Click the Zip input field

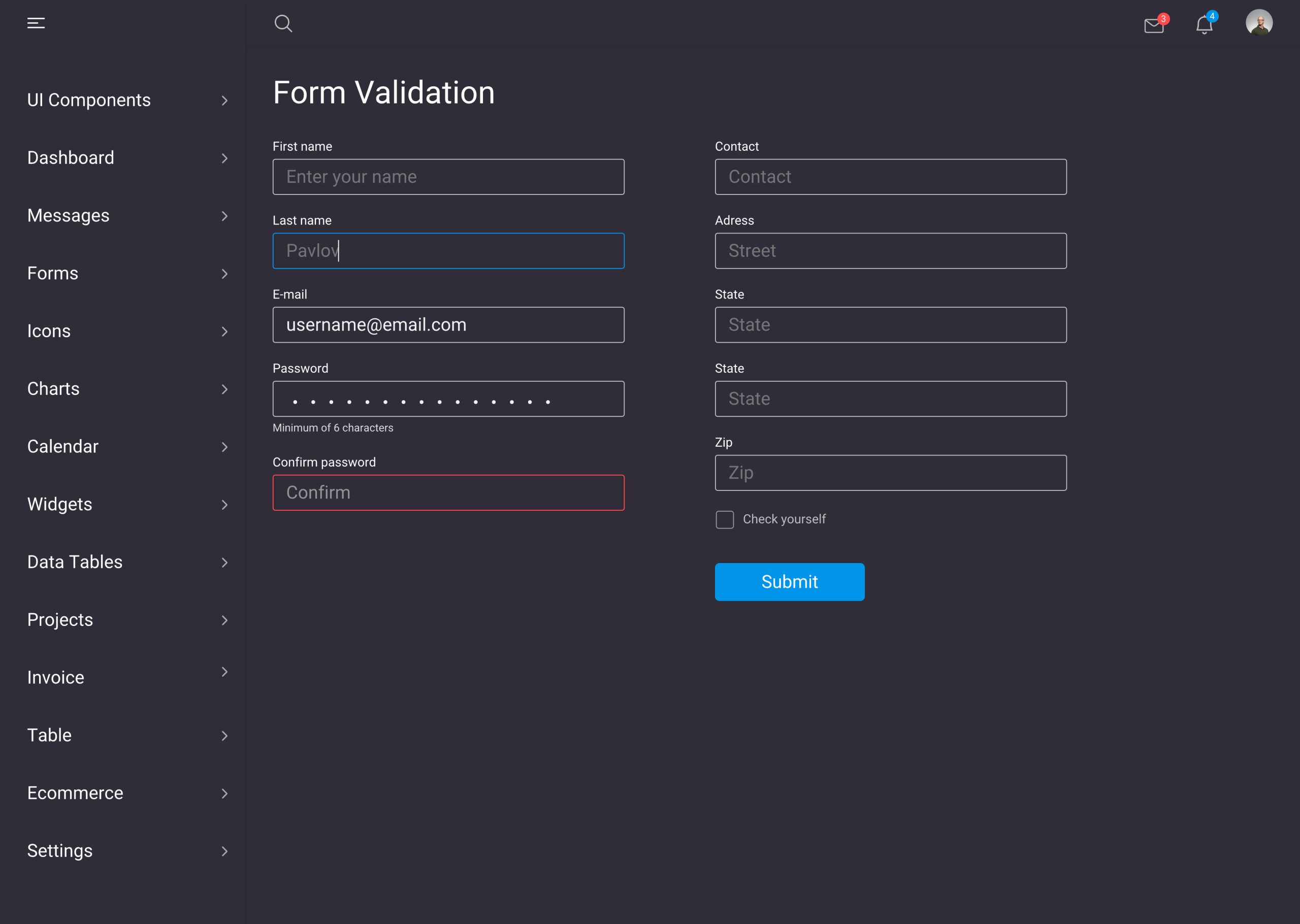(x=890, y=472)
